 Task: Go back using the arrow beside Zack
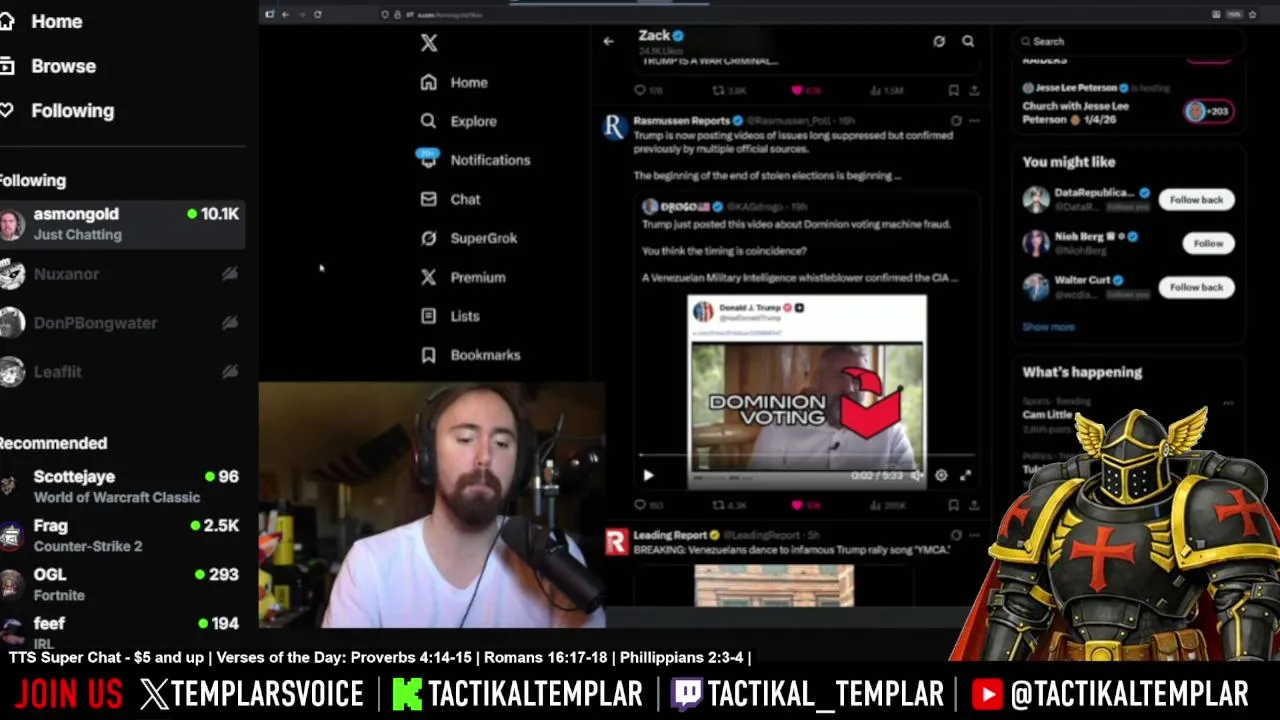608,41
